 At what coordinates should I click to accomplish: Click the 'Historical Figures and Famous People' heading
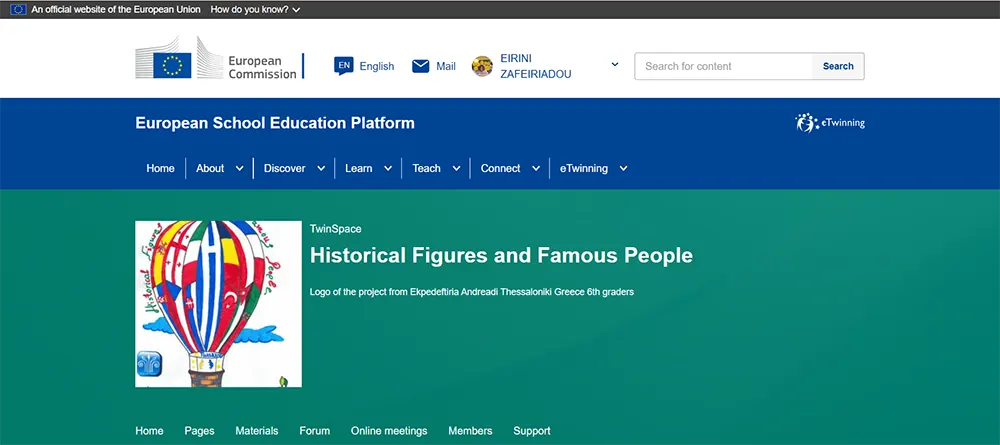click(x=501, y=256)
